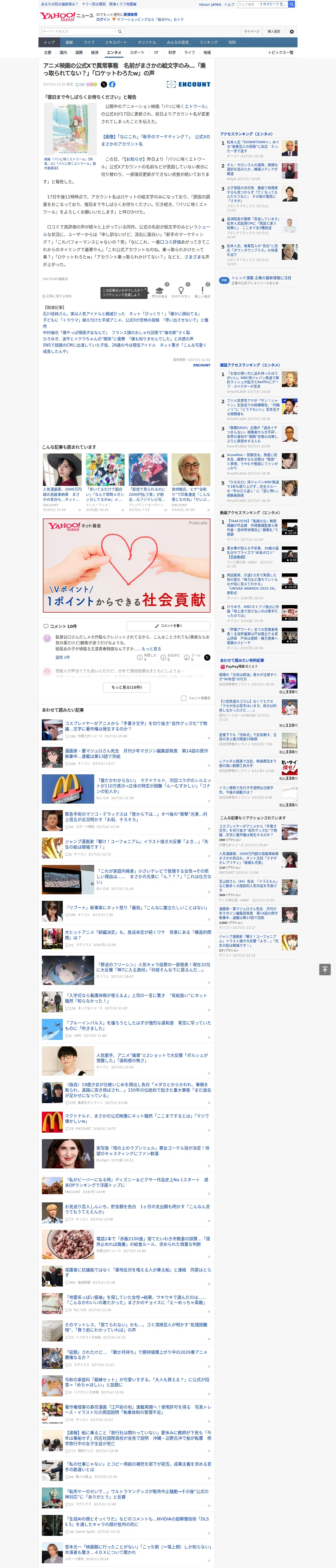This screenshot has width=336, height=1568.
Task: Open the Yahoo! JAPAN News logo
Action: tap(67, 16)
